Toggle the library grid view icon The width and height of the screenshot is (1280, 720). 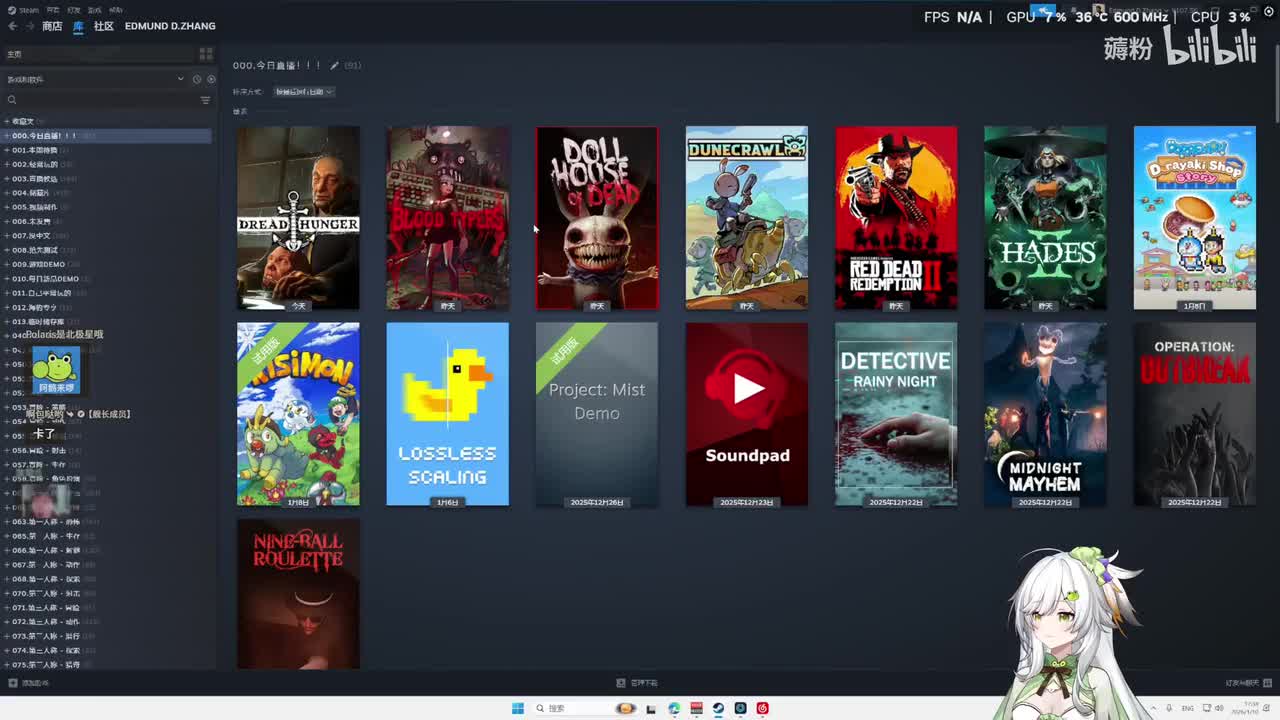click(x=206, y=54)
